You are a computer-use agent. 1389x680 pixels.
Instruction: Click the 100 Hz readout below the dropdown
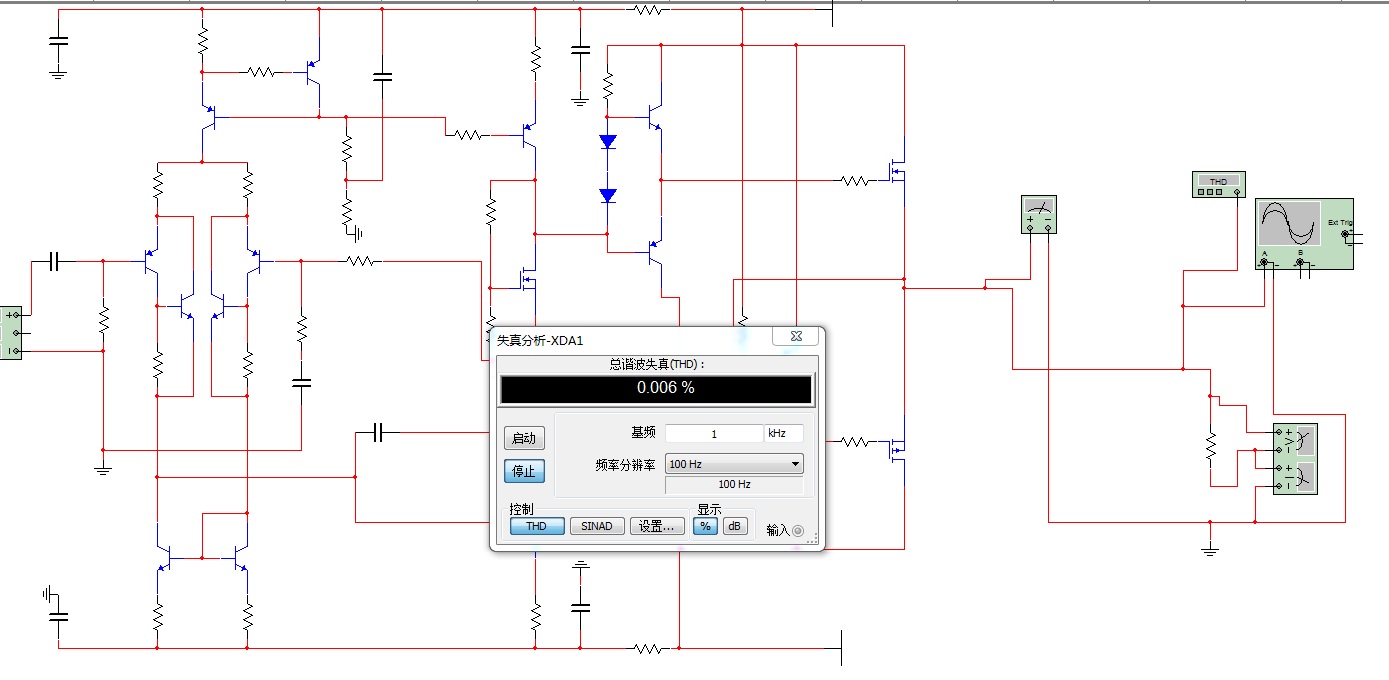(x=734, y=484)
